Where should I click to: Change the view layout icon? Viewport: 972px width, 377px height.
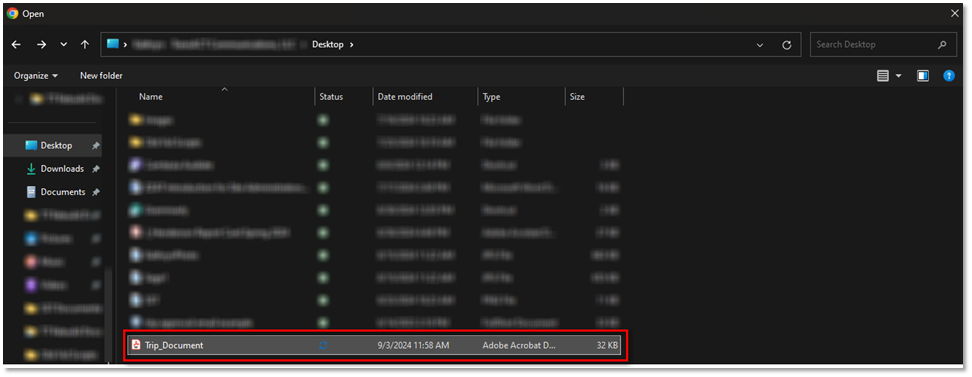[883, 76]
